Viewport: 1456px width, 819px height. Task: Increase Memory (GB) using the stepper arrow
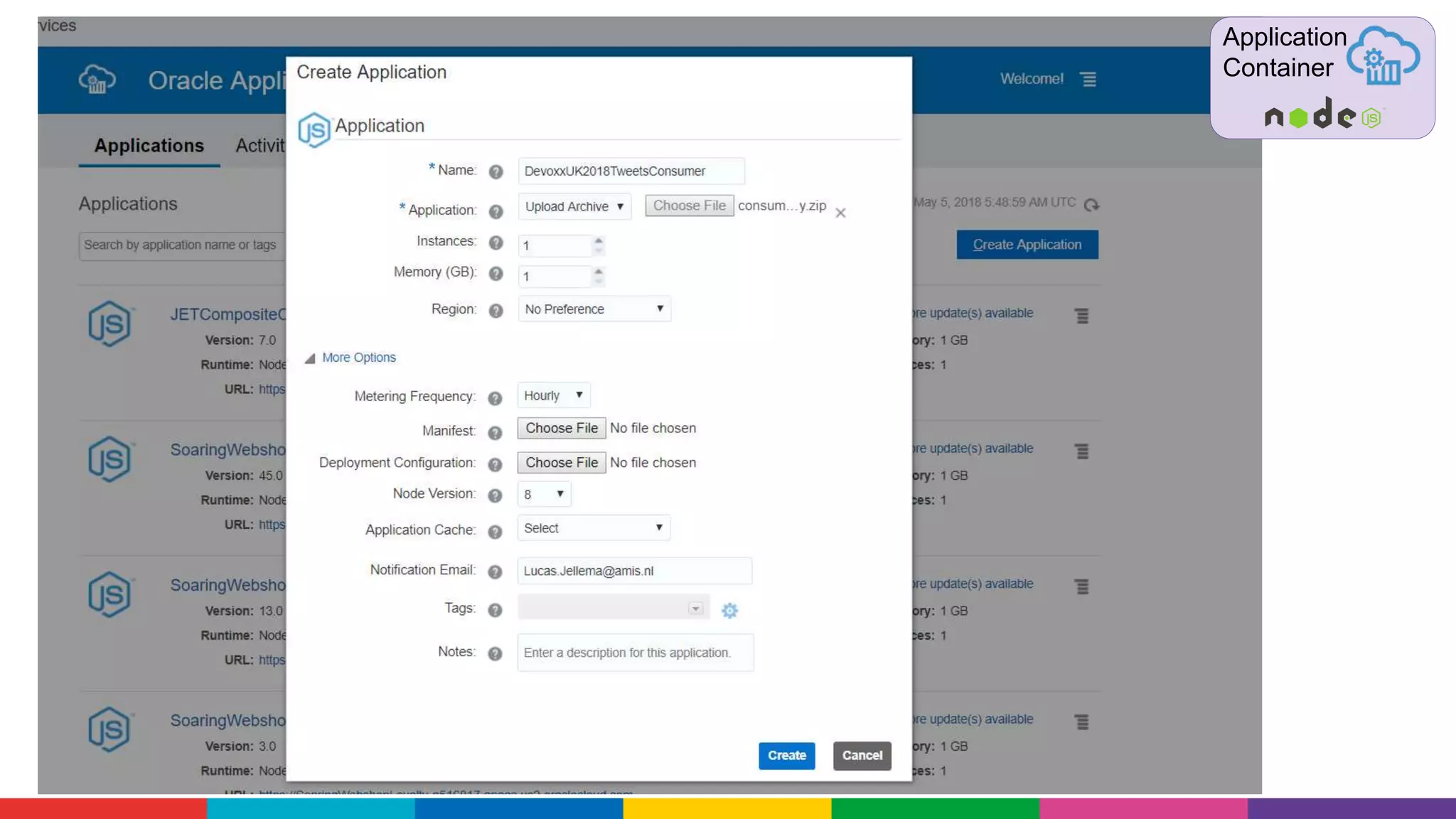pos(599,271)
